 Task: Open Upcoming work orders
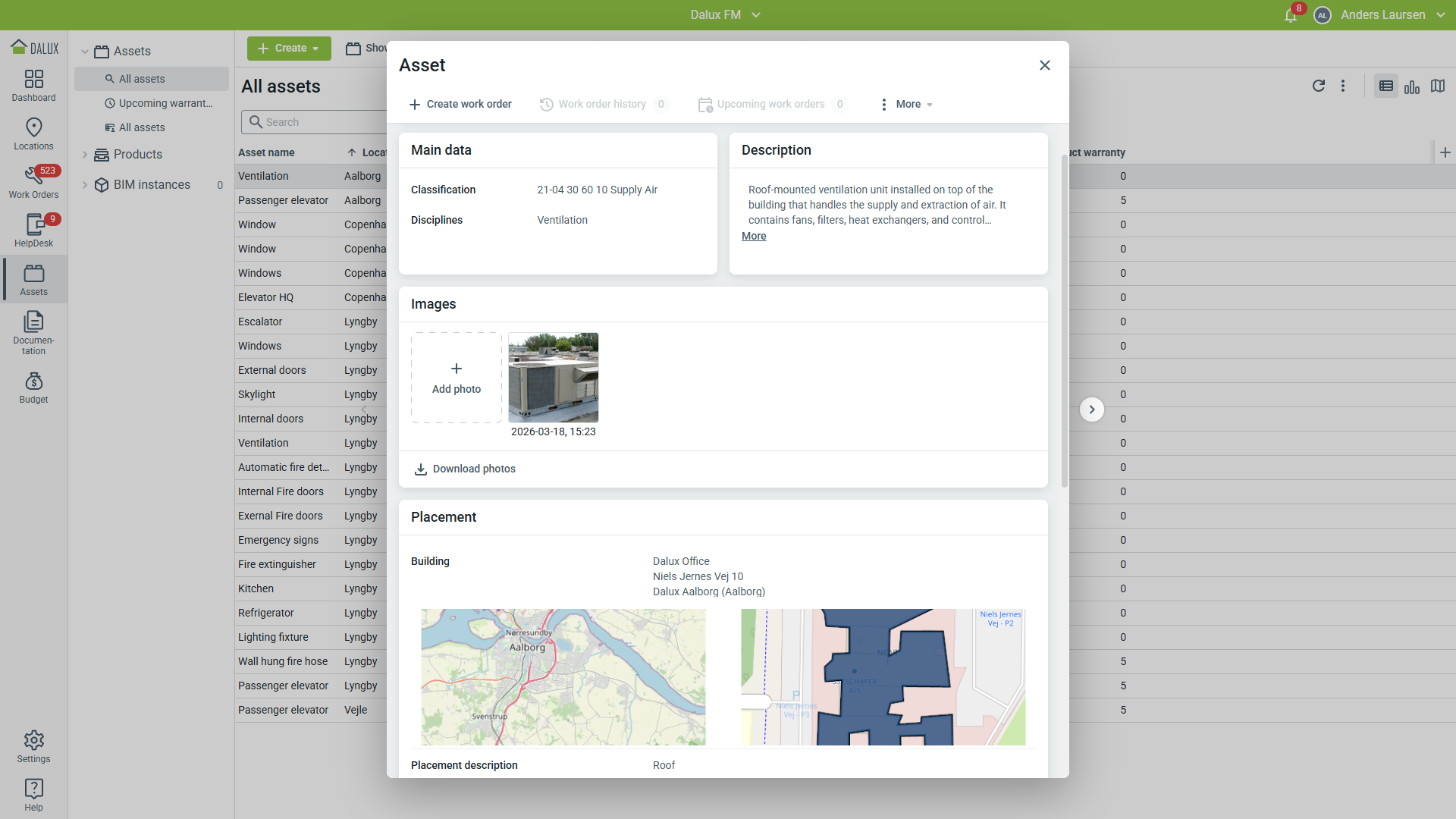(x=772, y=104)
